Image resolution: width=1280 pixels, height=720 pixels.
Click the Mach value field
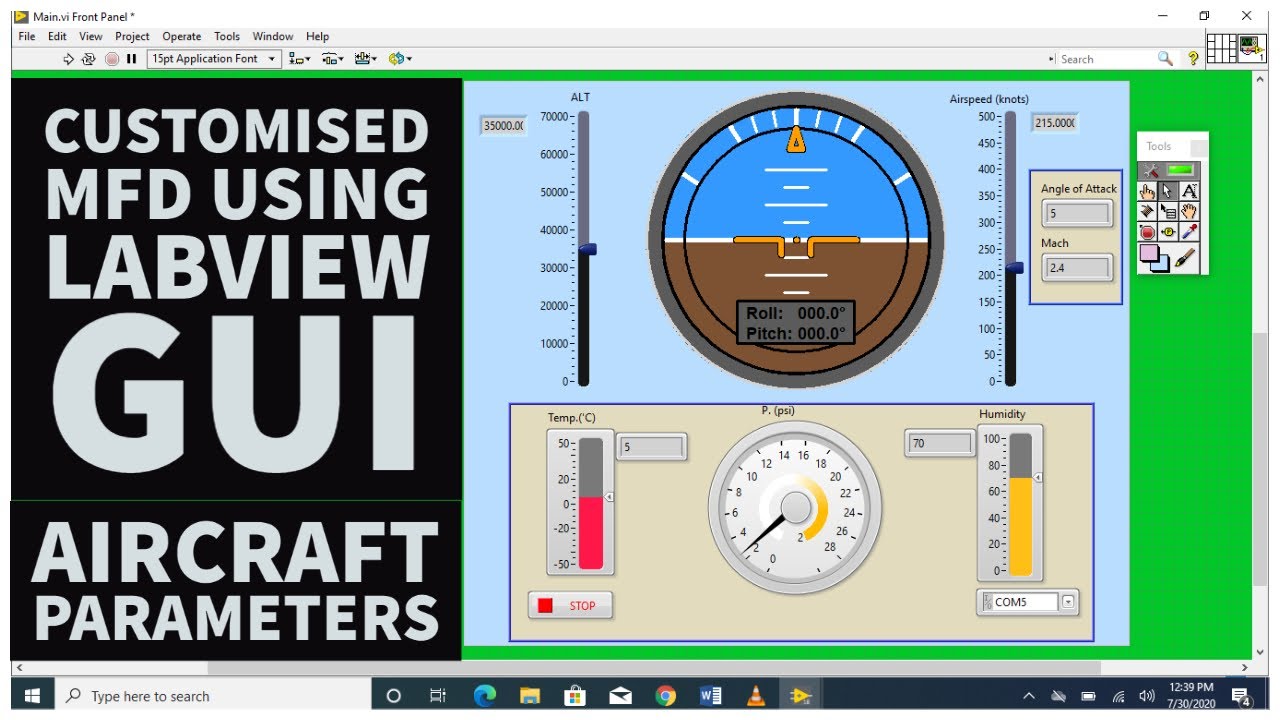[x=1077, y=268]
